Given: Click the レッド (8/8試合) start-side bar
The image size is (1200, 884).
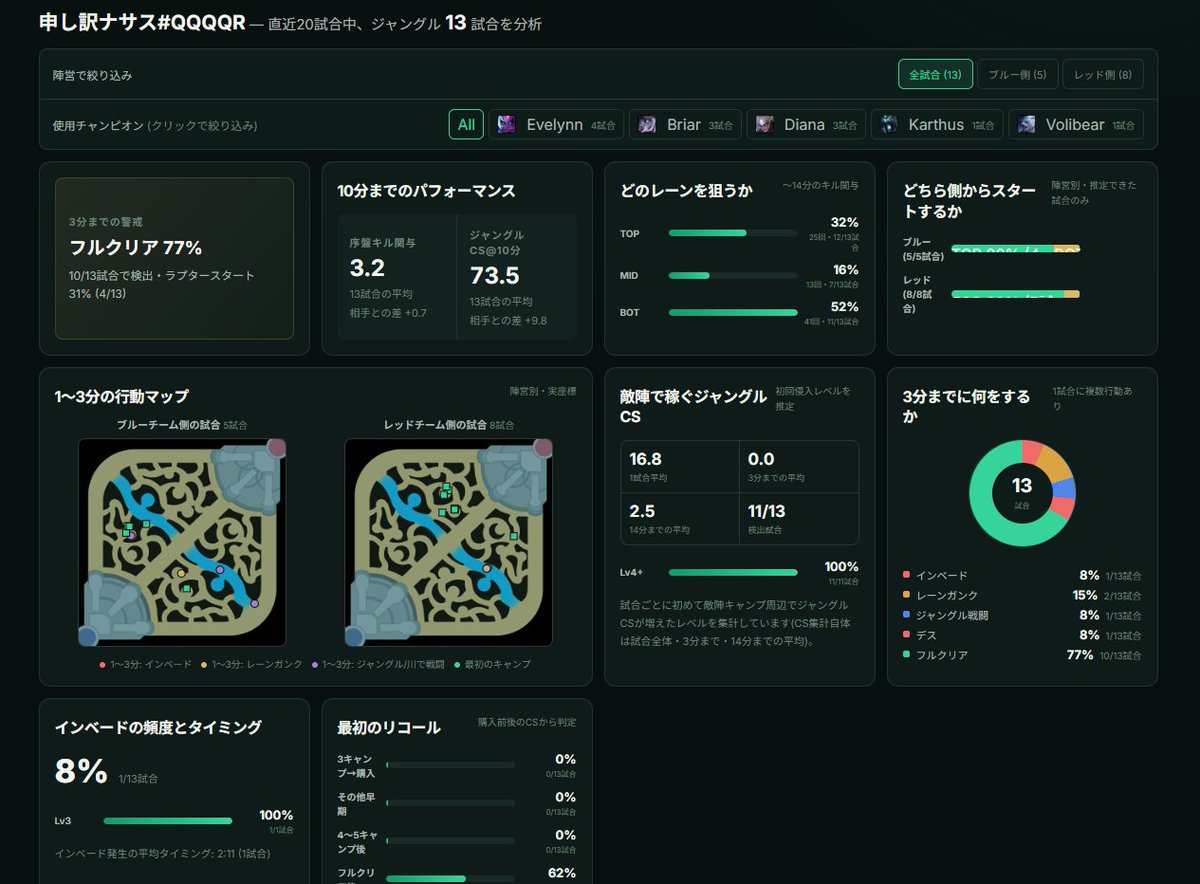Looking at the screenshot, I should [1015, 294].
